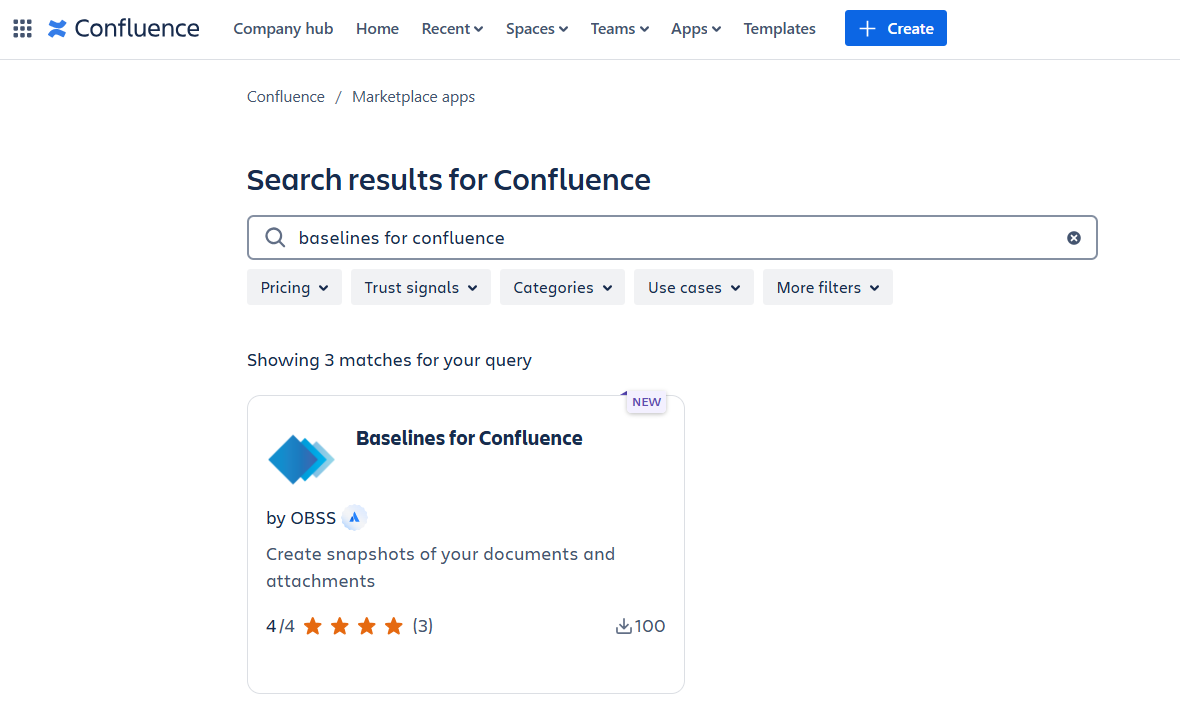
Task: Show More filters options
Action: pos(827,287)
